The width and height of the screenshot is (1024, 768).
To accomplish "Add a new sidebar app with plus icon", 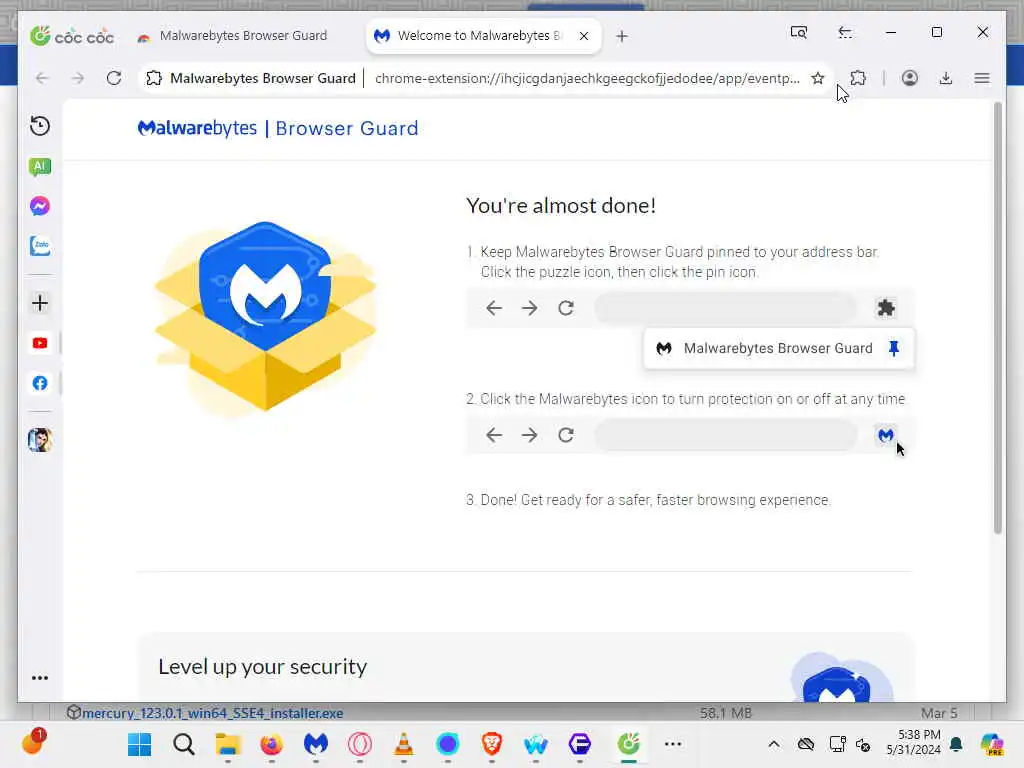I will pos(40,303).
